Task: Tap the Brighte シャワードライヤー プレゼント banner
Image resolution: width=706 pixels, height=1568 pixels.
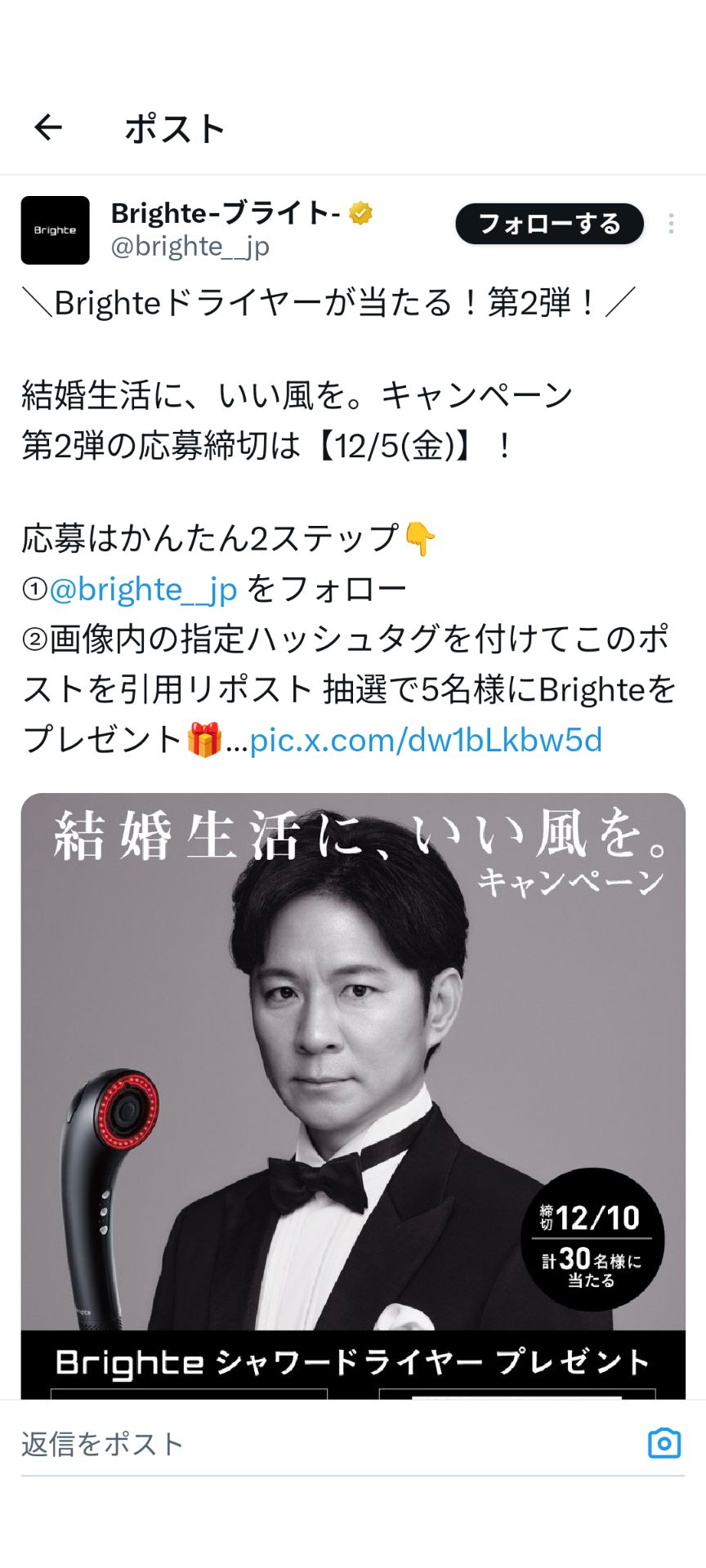Action: (353, 1361)
